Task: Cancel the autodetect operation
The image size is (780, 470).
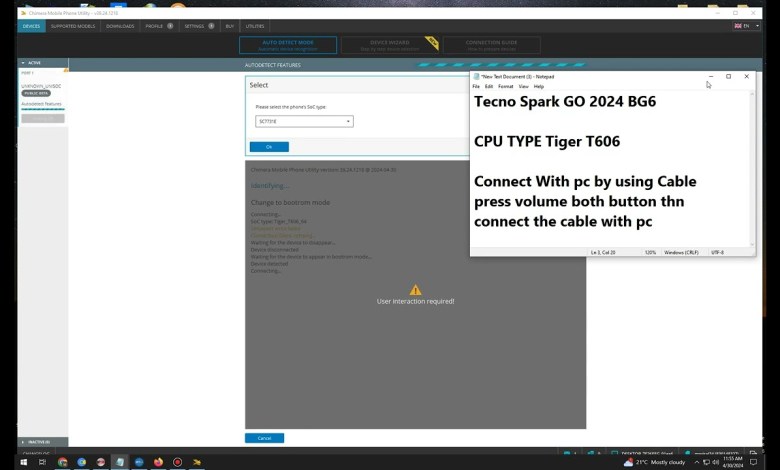Action: (264, 438)
